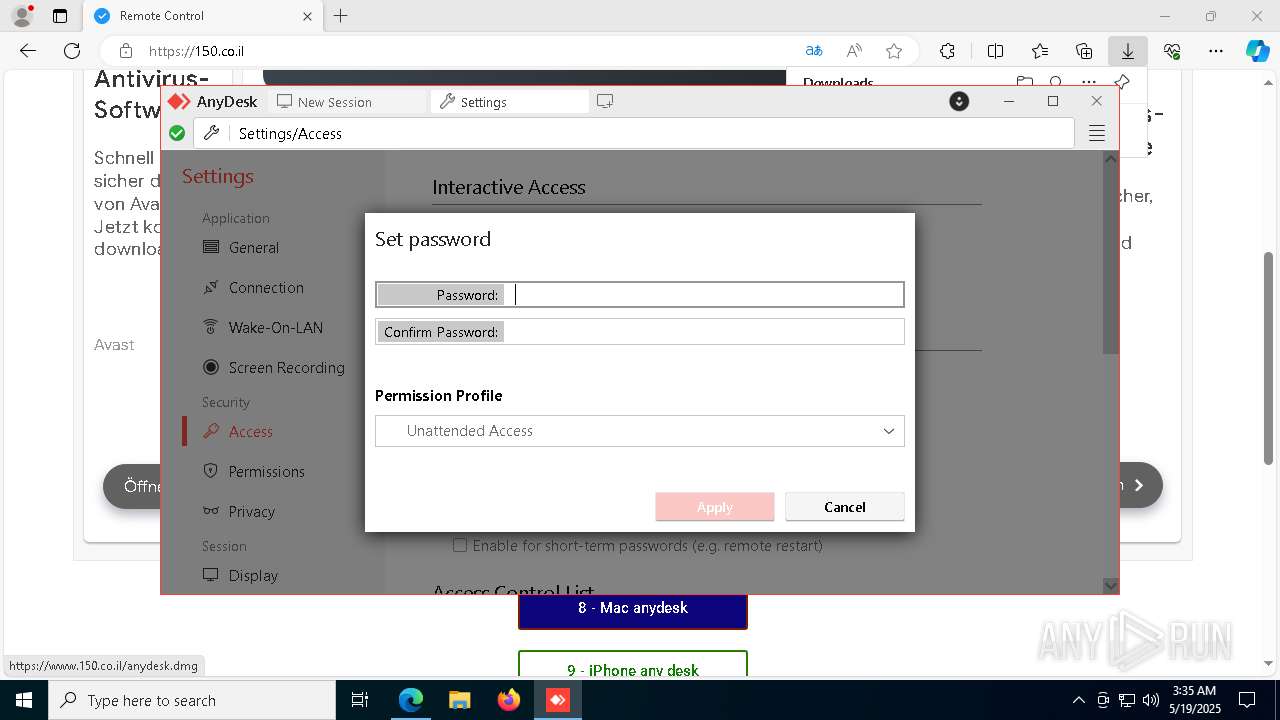The height and width of the screenshot is (720, 1280).
Task: Click the read aloud icon
Action: [854, 51]
